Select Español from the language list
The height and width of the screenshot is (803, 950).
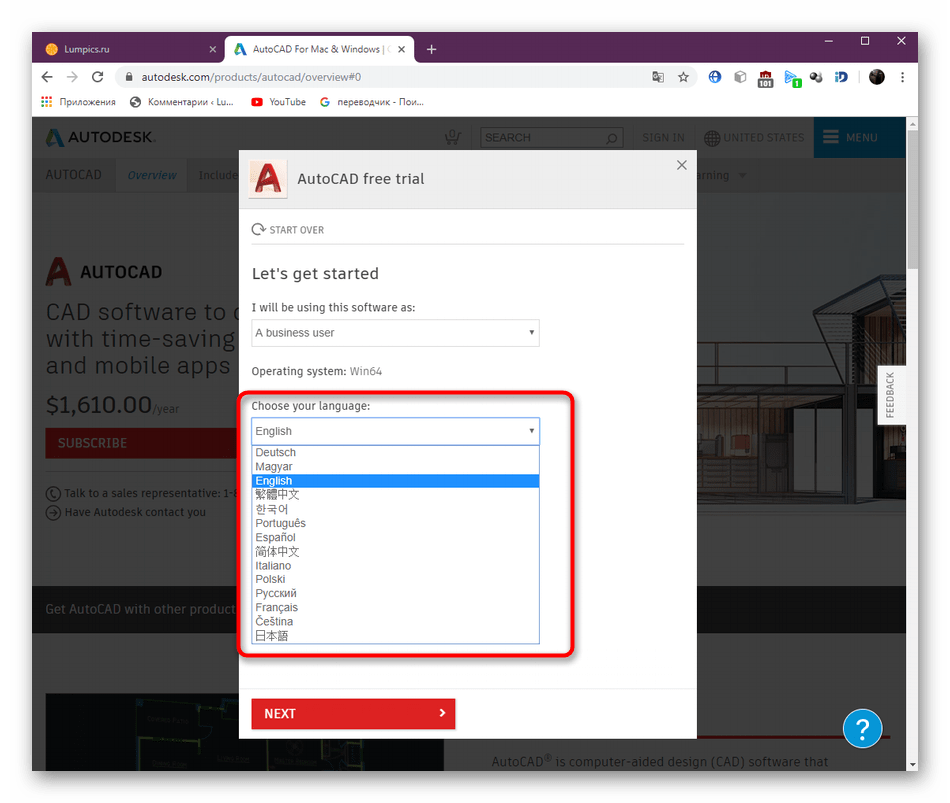coord(395,538)
